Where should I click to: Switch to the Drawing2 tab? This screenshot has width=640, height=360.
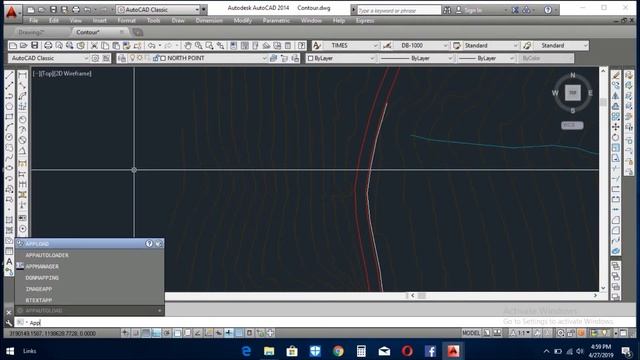(31, 32)
